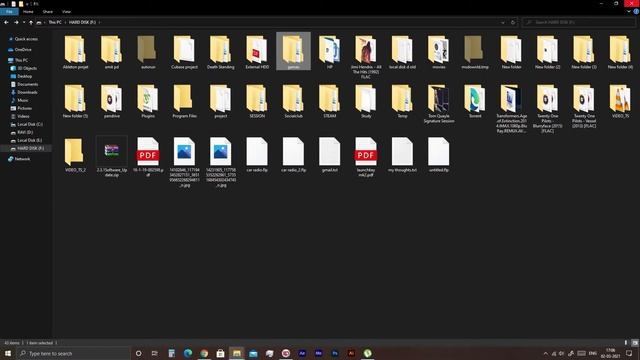Switch to details view button
The image size is (640, 360).
click(626, 343)
